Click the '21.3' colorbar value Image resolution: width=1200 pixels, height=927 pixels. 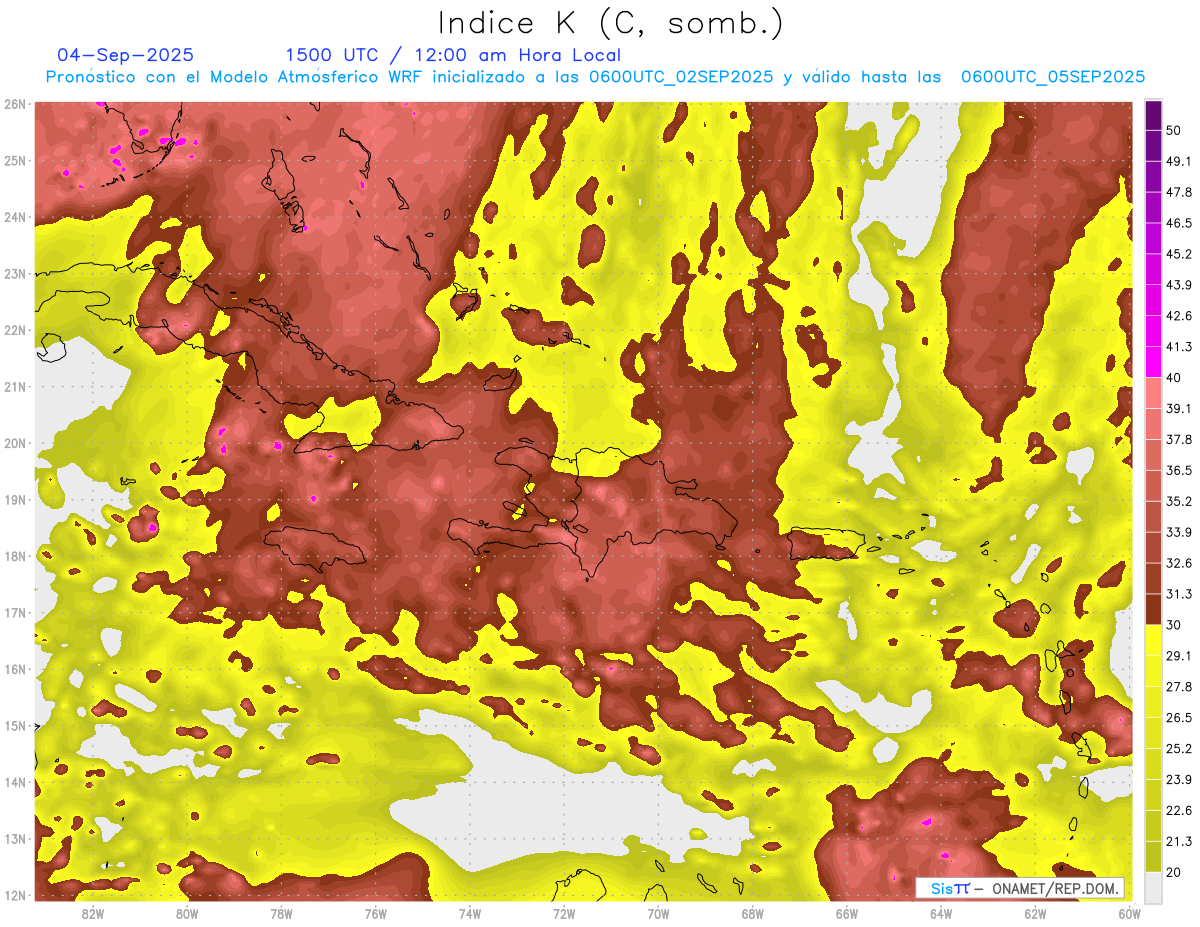(x=1179, y=841)
